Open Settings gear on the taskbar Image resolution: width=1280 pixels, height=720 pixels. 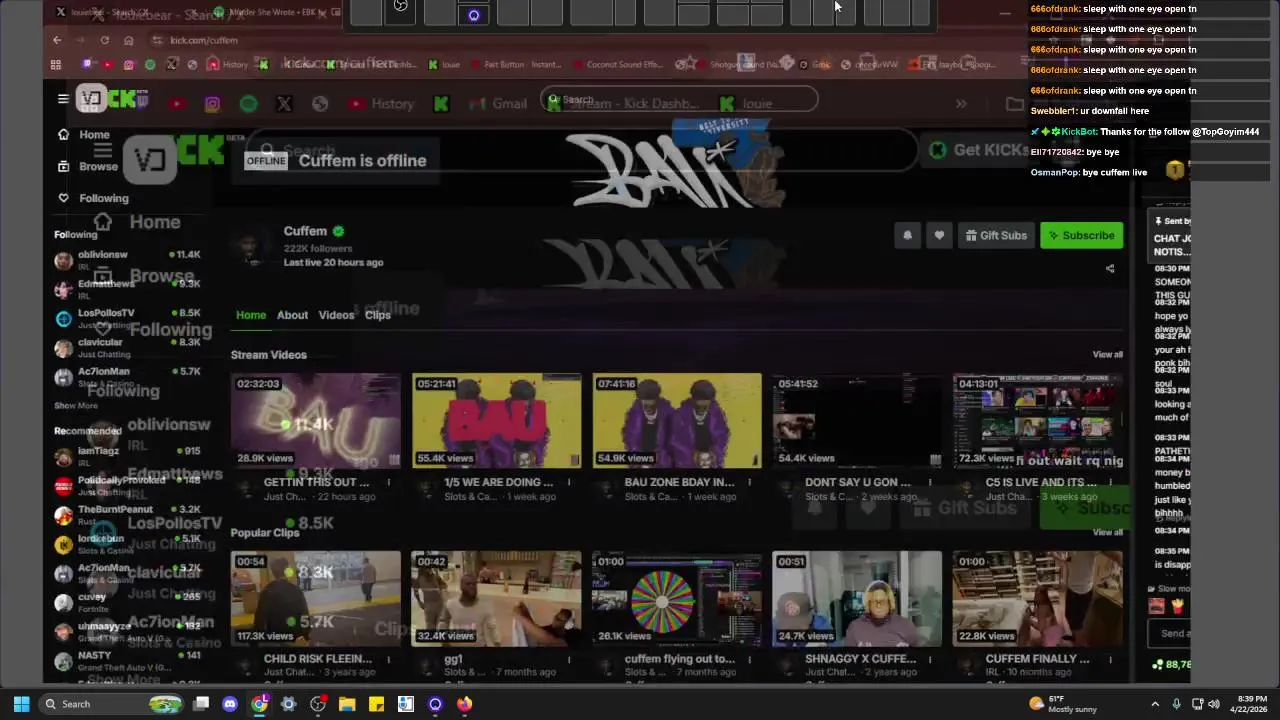click(289, 704)
